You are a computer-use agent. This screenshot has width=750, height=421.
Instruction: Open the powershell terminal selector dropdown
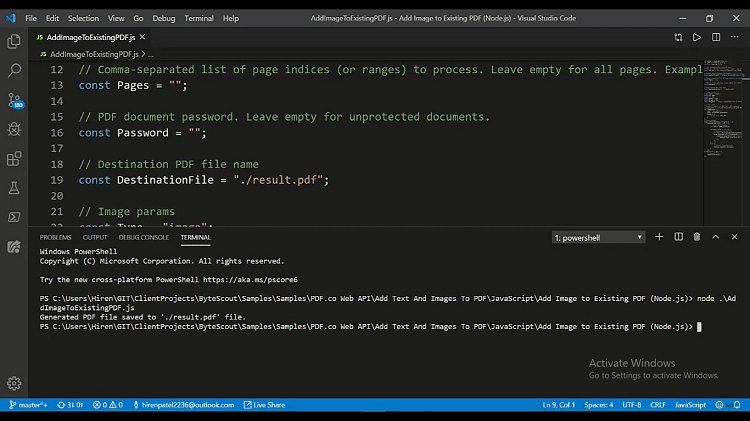(598, 238)
